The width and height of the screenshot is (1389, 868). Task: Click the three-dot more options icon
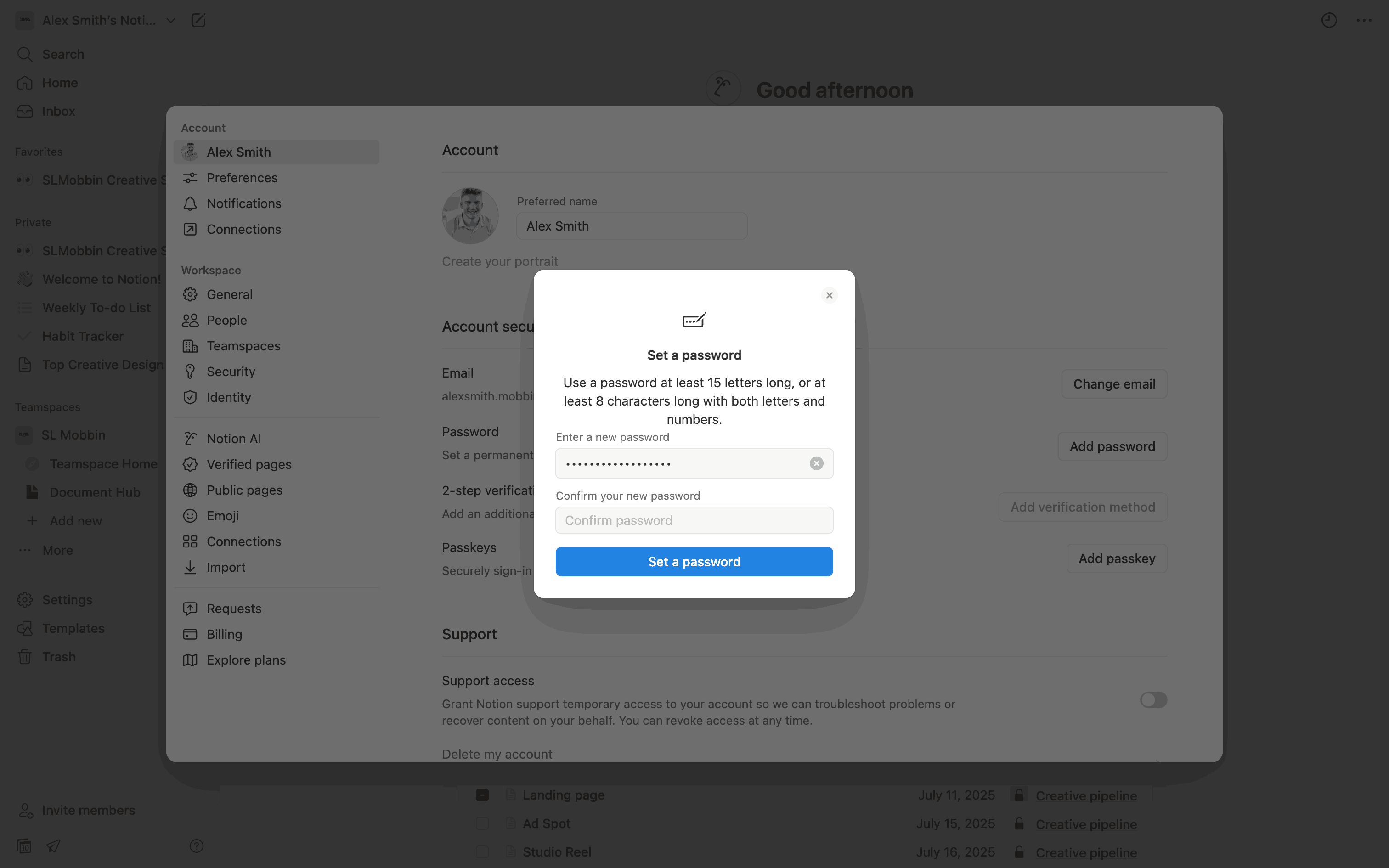click(1364, 20)
